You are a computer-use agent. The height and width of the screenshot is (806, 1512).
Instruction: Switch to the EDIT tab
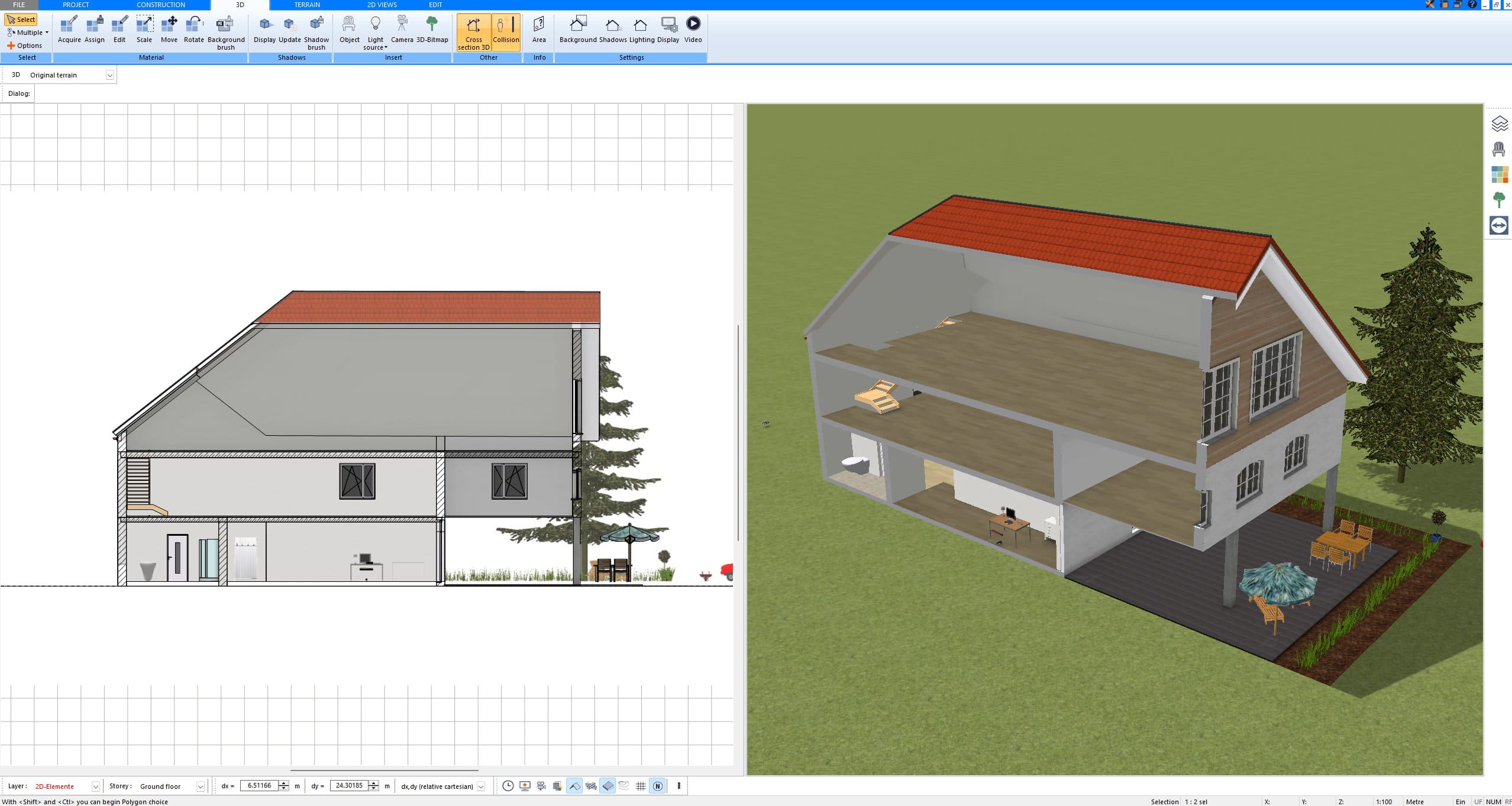[435, 5]
